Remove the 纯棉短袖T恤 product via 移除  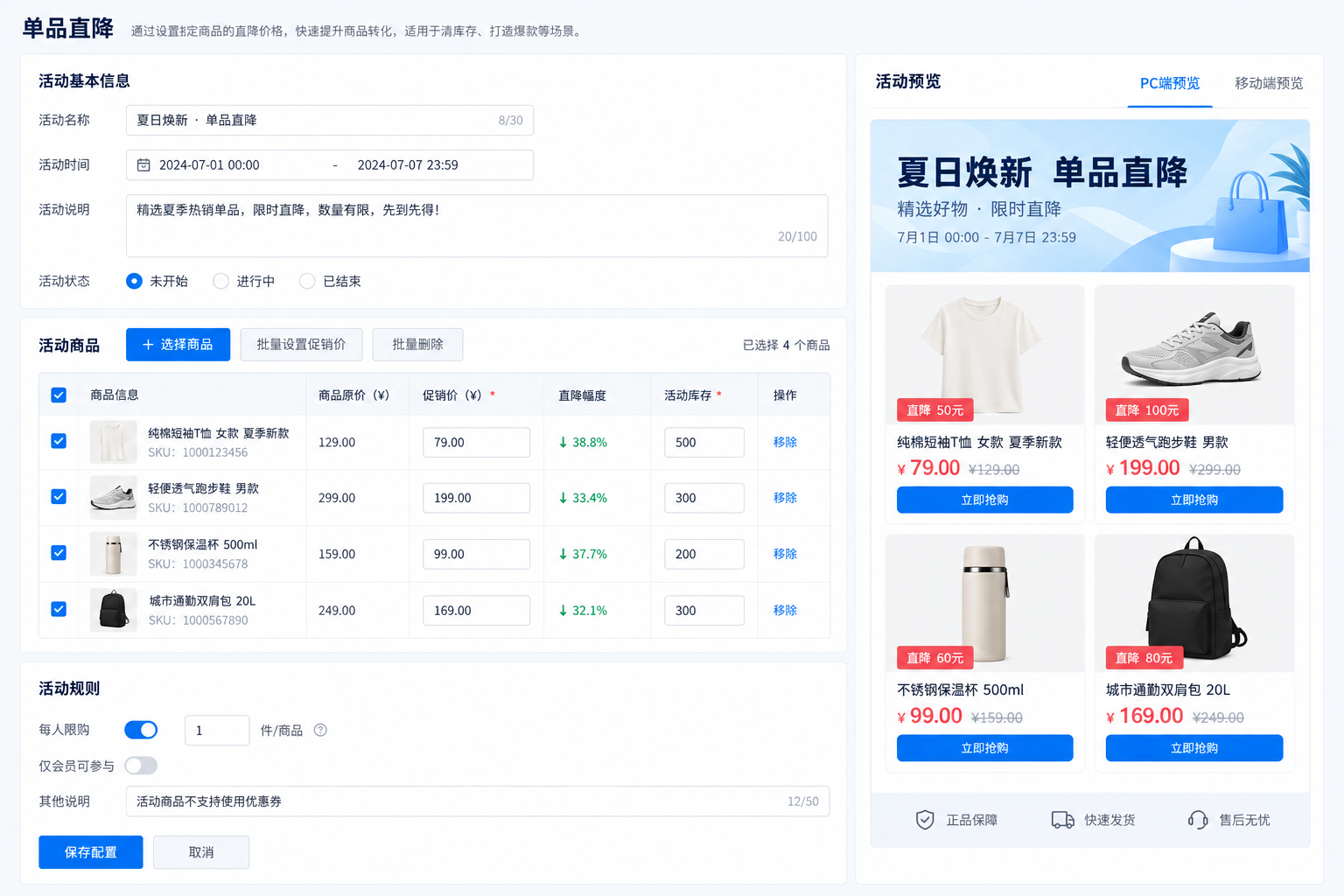tap(785, 442)
